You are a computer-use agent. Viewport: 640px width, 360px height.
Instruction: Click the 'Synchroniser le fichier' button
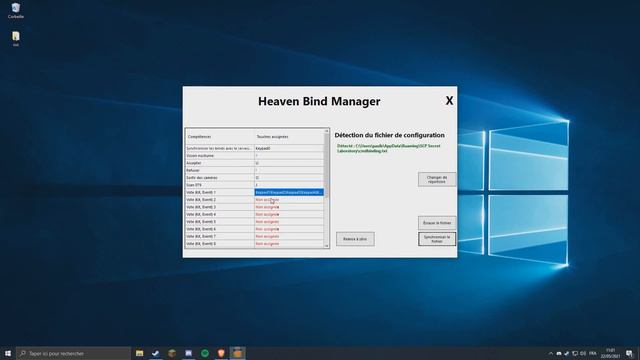437,239
